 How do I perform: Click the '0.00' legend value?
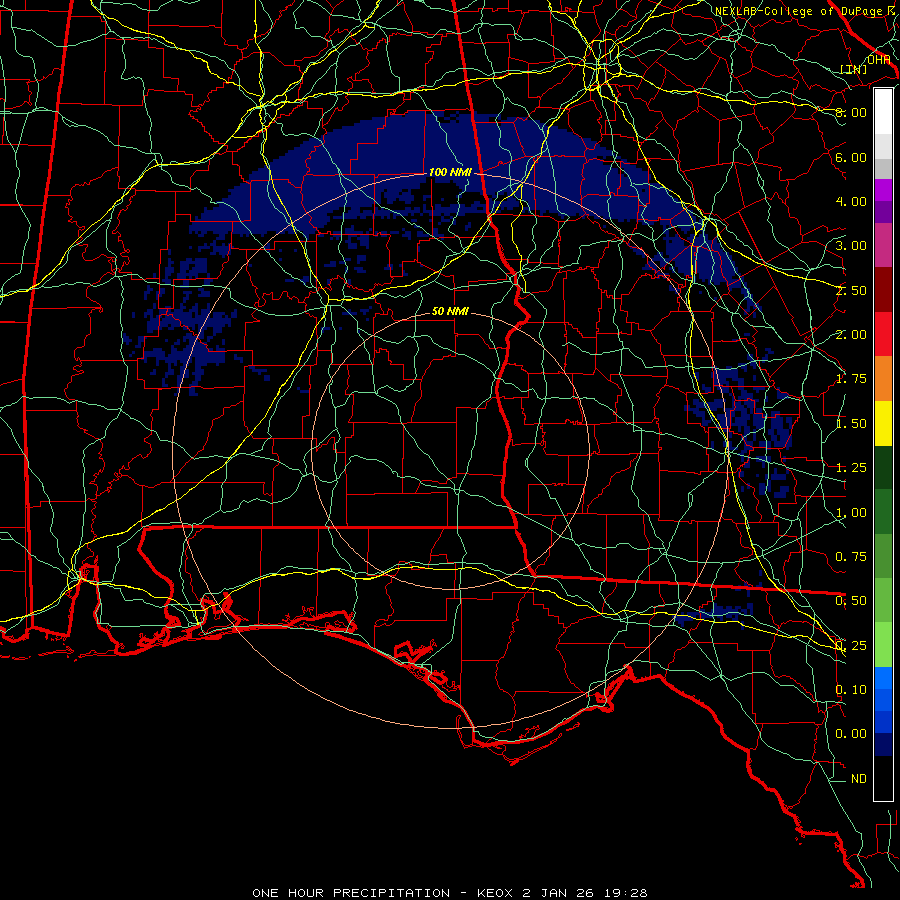[x=851, y=734]
